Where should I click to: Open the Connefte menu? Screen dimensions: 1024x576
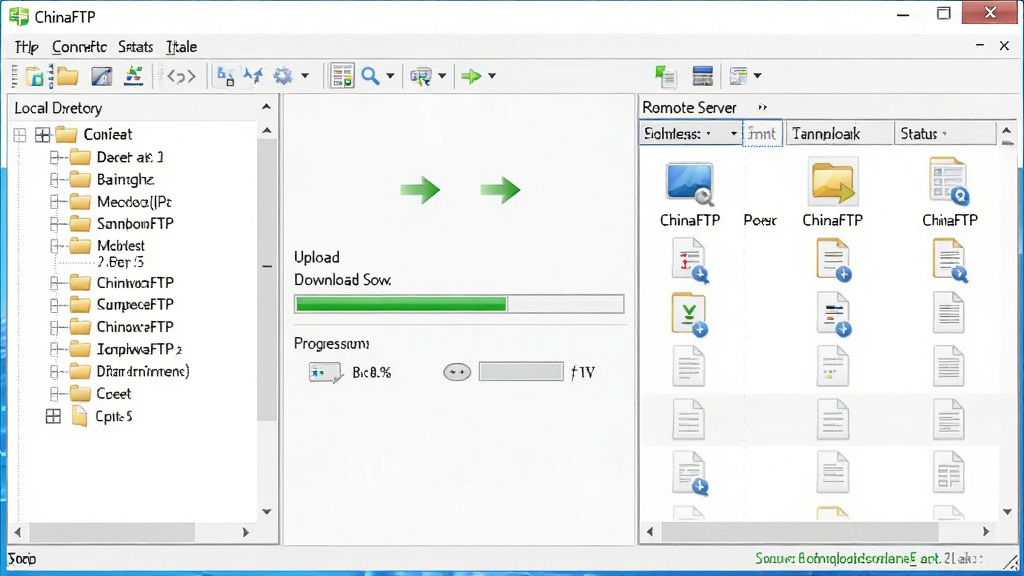[x=79, y=47]
